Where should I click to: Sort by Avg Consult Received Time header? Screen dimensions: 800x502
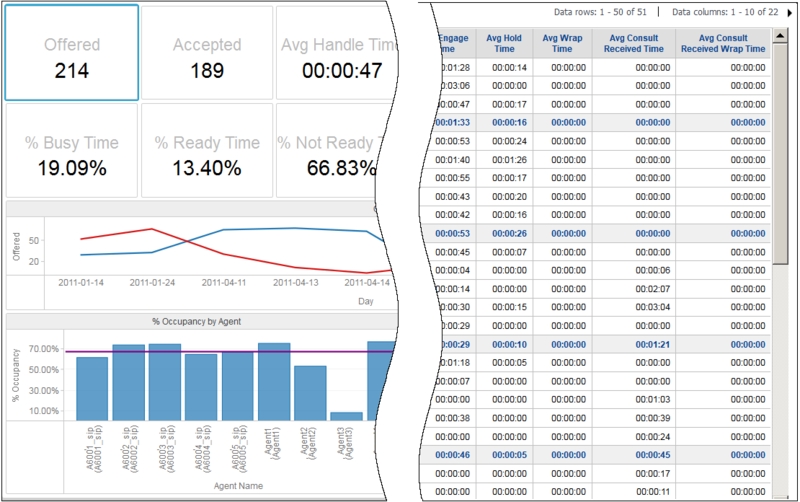(x=634, y=44)
